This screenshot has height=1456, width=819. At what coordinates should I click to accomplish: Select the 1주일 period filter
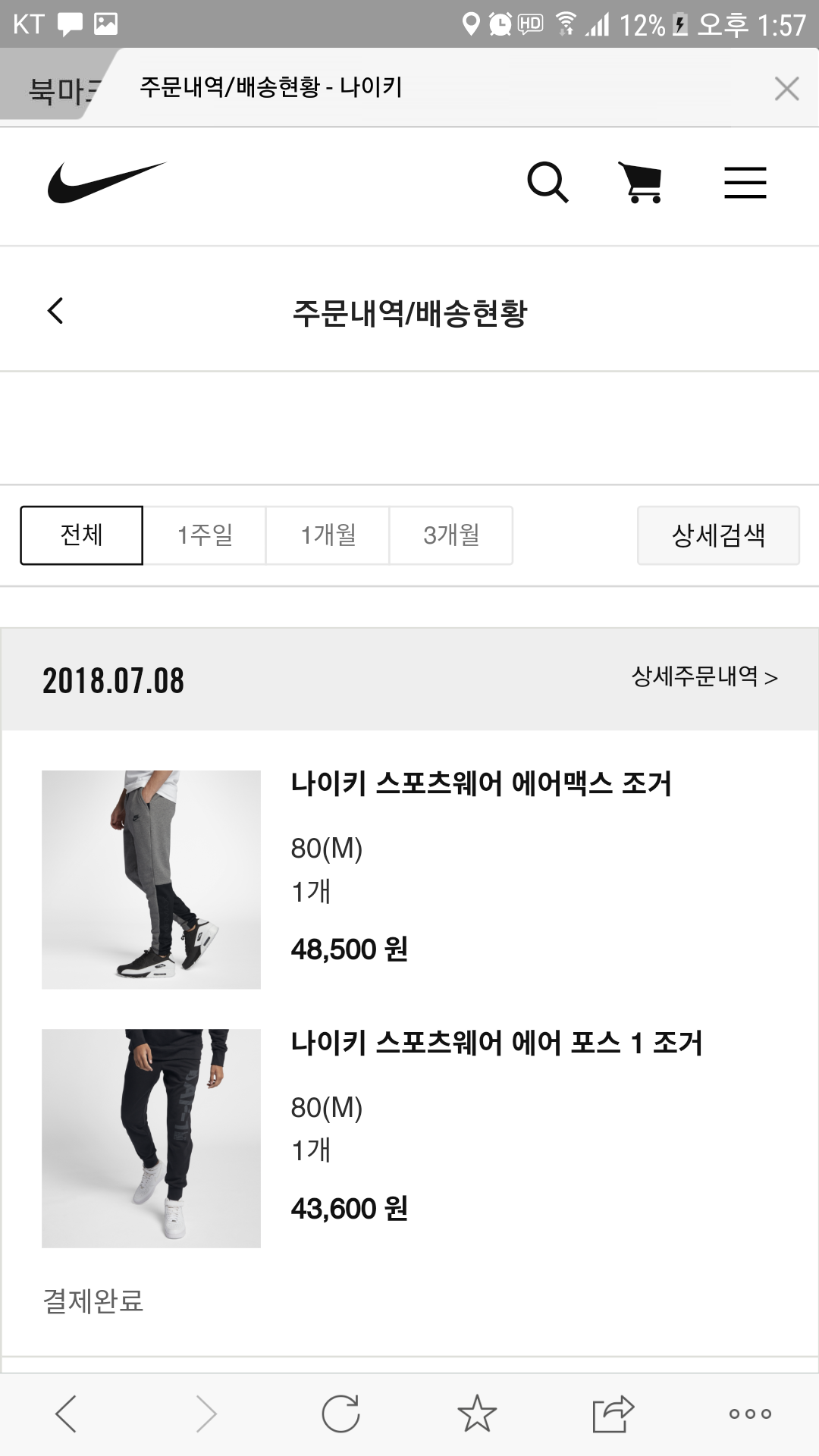coord(205,535)
